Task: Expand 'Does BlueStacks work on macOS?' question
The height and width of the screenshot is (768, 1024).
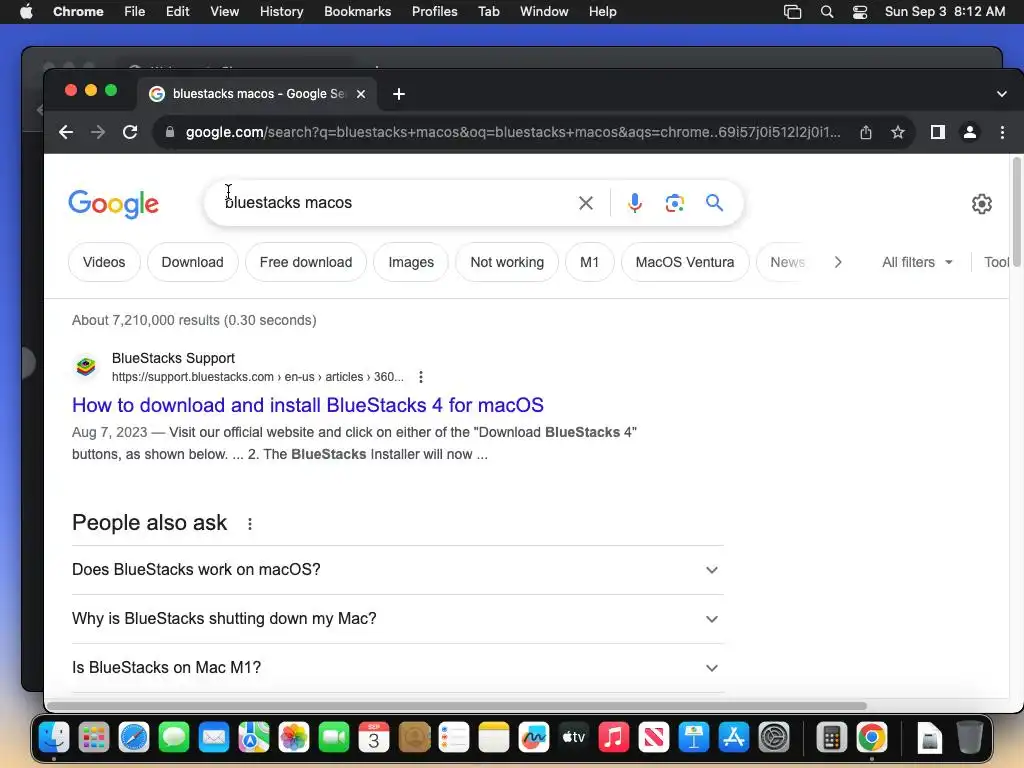Action: (397, 569)
